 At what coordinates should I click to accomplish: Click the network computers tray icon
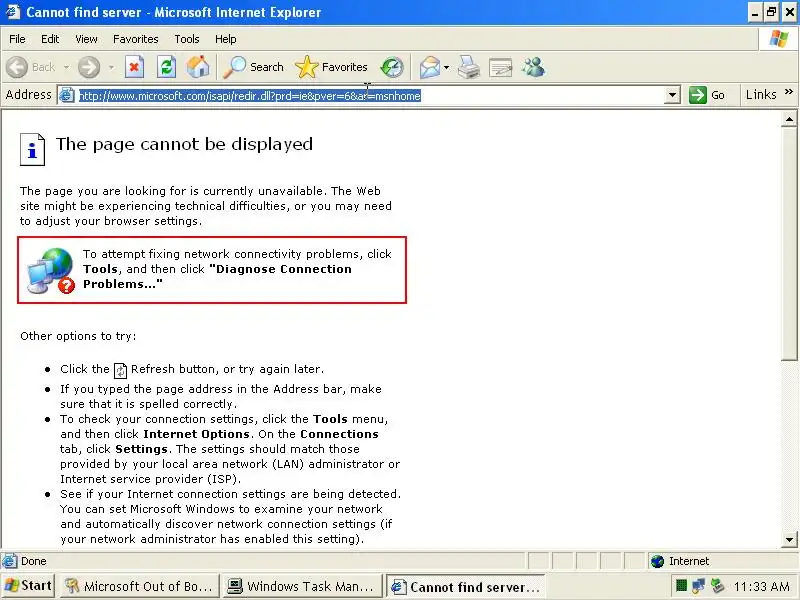698,585
